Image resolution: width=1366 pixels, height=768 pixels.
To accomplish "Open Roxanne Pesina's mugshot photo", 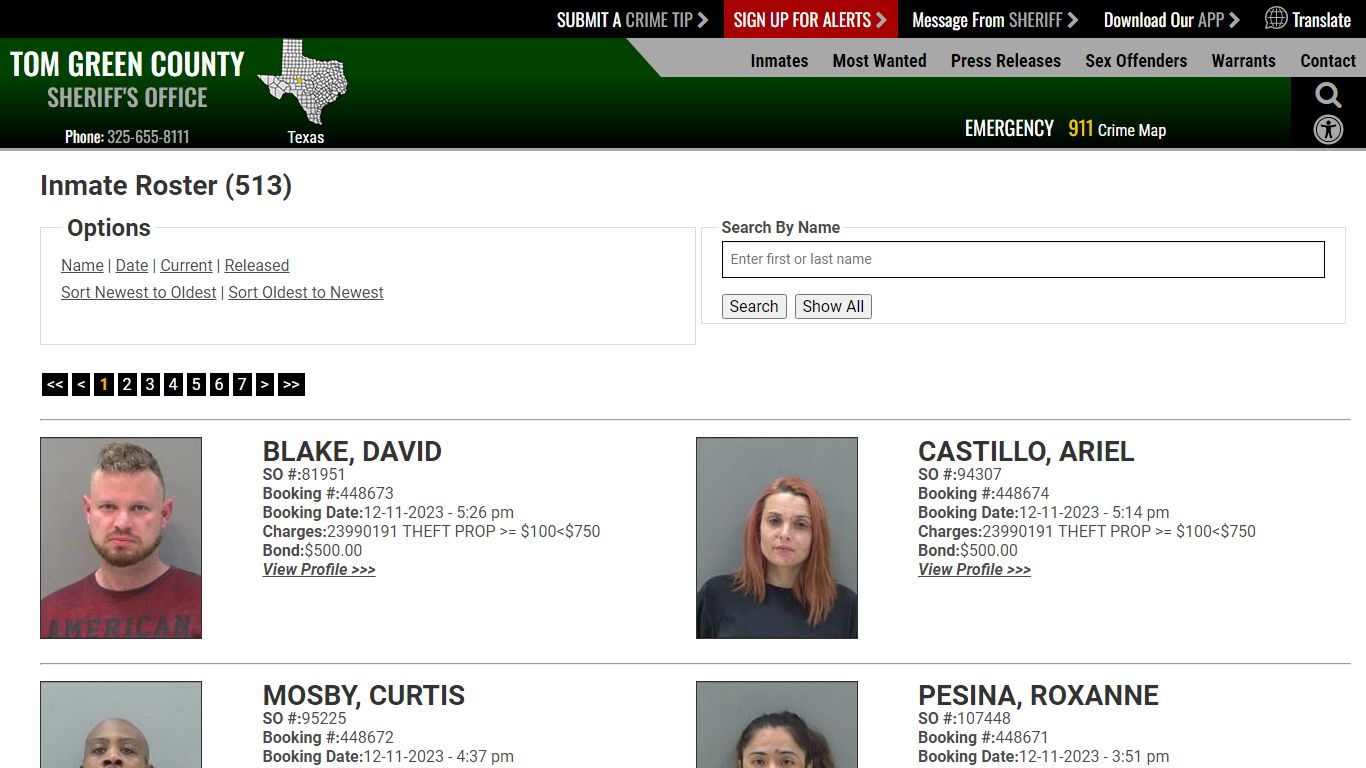I will click(x=777, y=725).
